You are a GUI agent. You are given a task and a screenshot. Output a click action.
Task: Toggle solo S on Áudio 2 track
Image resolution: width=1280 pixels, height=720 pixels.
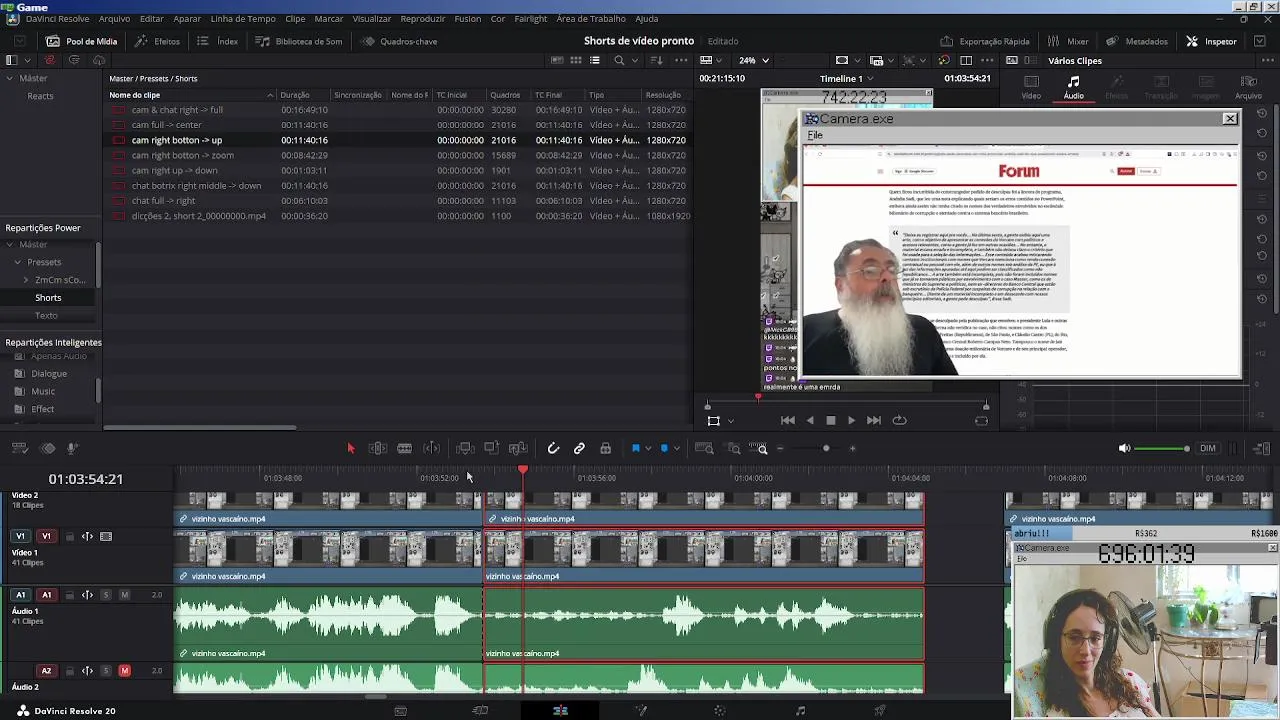pos(106,671)
